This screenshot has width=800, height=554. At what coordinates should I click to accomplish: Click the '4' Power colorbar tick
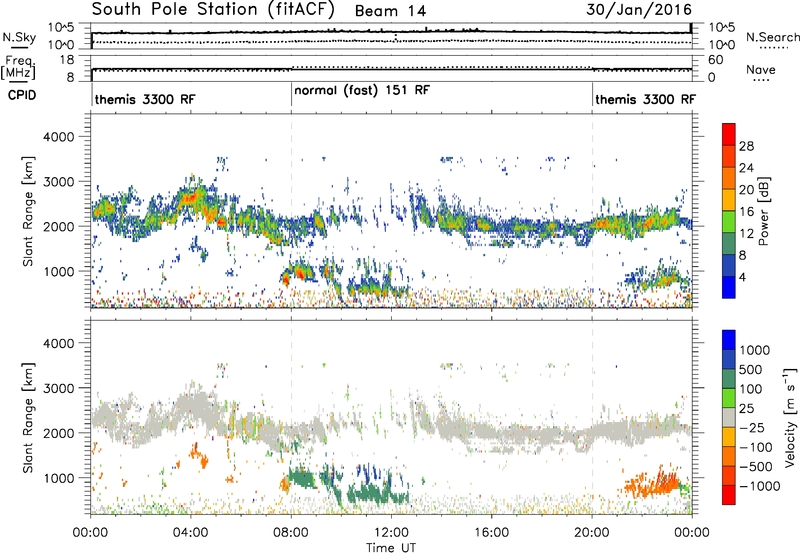[743, 277]
